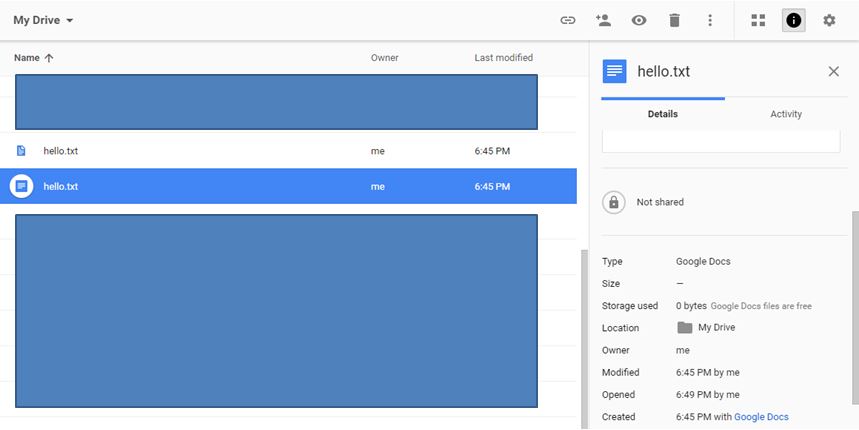The height and width of the screenshot is (430, 859).
Task: Remove file with the trash icon
Action: 674,20
